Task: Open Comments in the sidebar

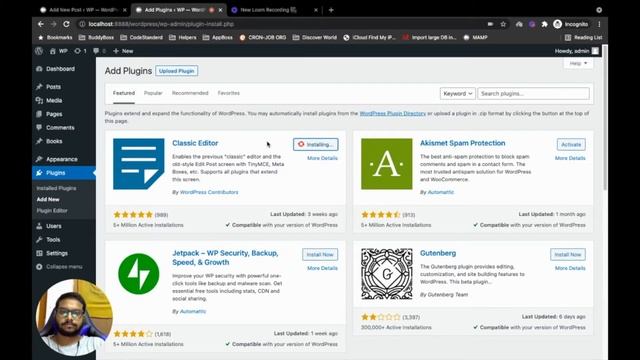Action: pos(60,128)
